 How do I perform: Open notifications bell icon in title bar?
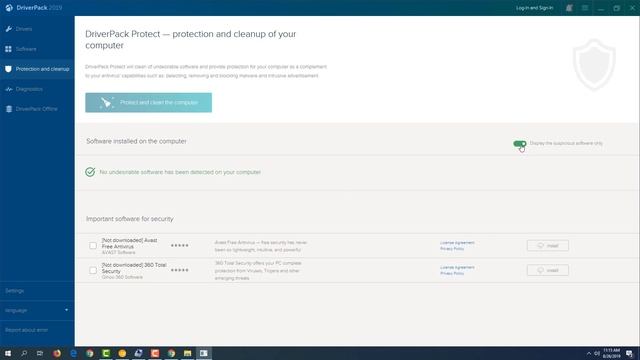pyautogui.click(x=569, y=8)
